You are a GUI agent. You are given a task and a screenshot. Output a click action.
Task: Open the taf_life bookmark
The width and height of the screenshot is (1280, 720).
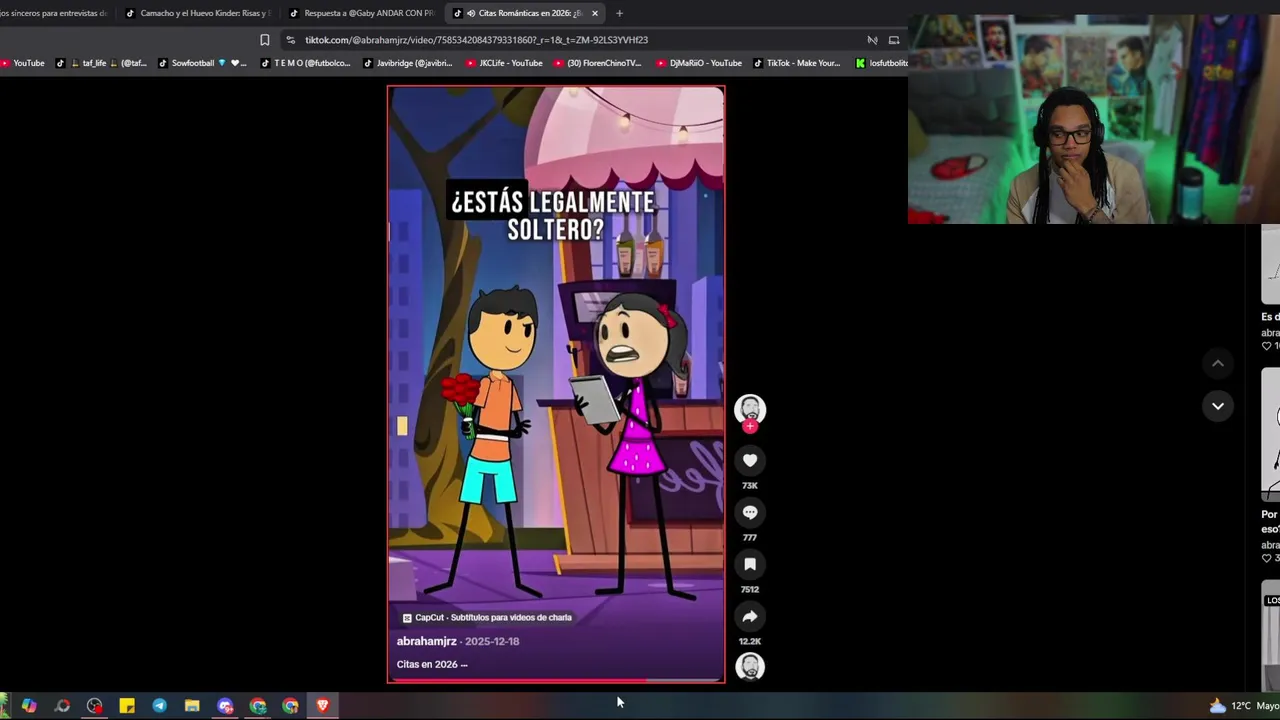point(101,63)
